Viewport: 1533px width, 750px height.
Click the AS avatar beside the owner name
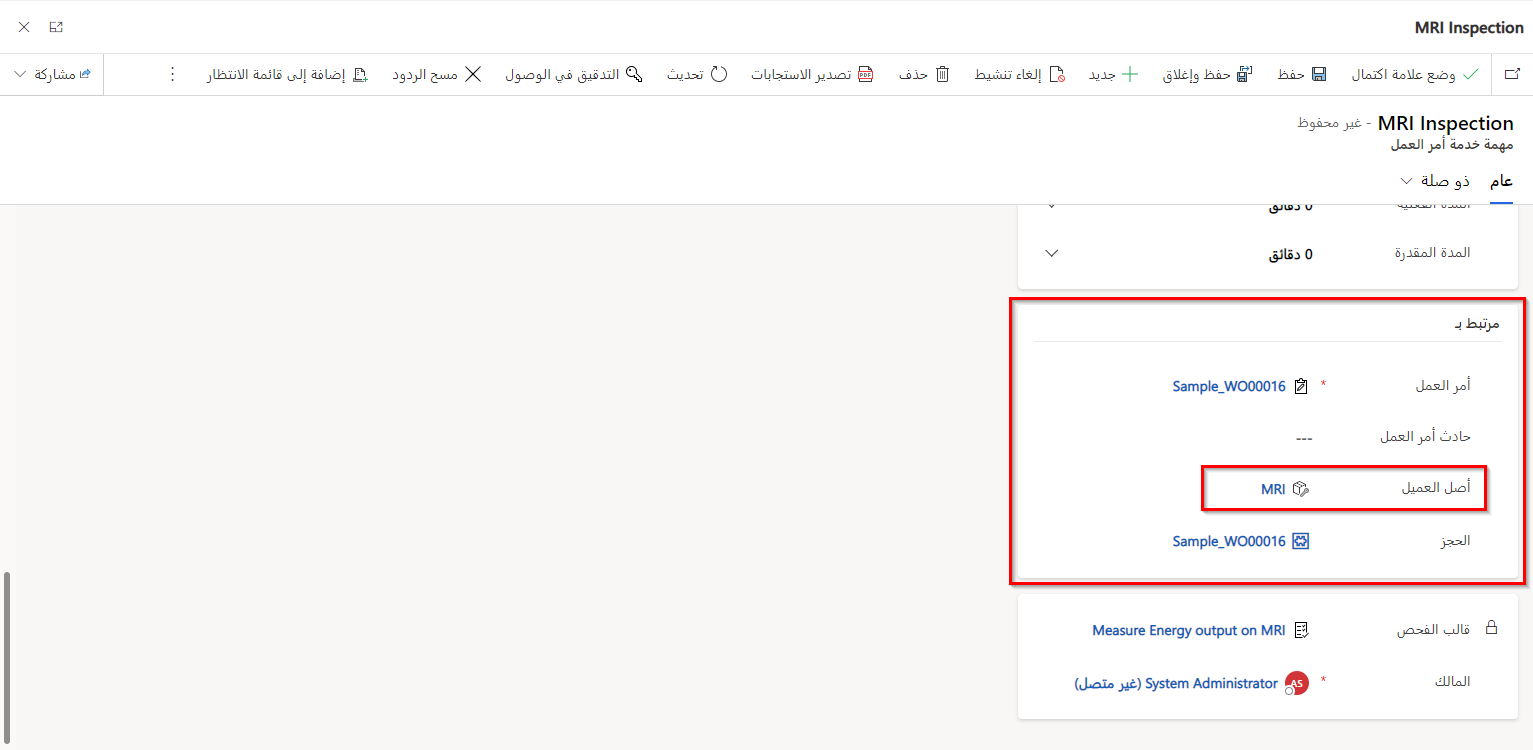point(1297,684)
